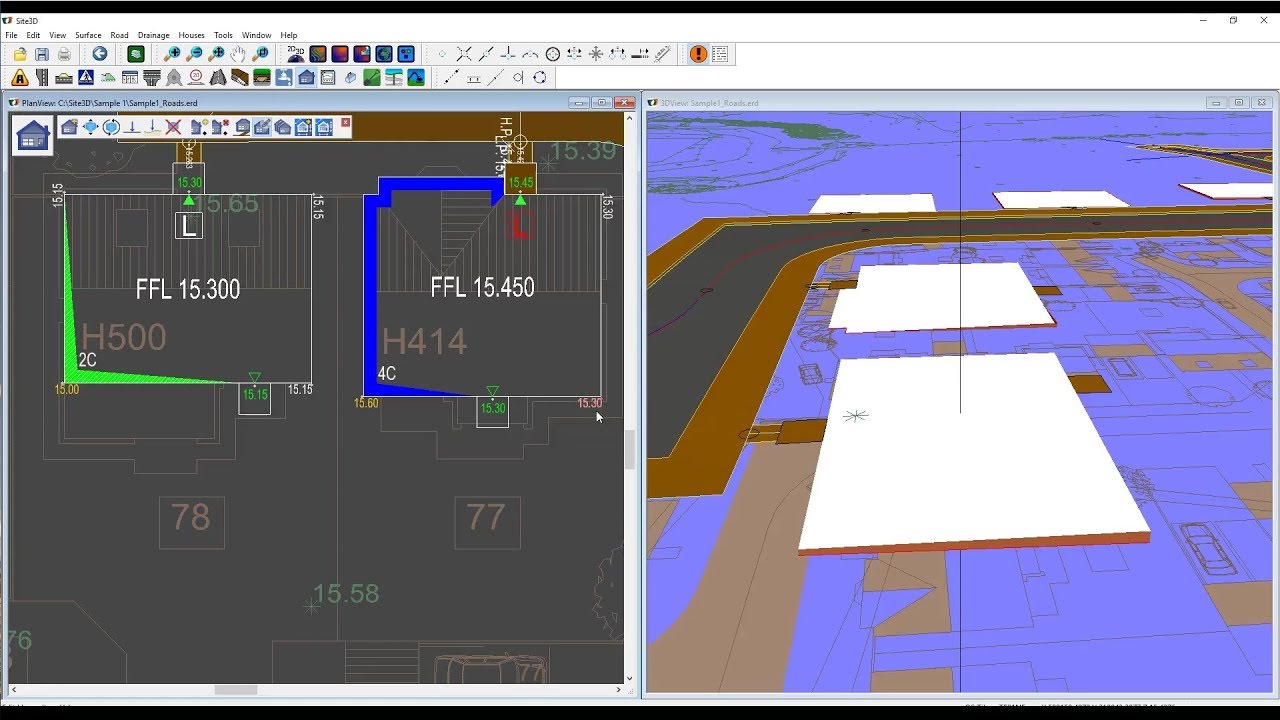Click the rotate house icon
The width and height of the screenshot is (1280, 720).
point(111,127)
